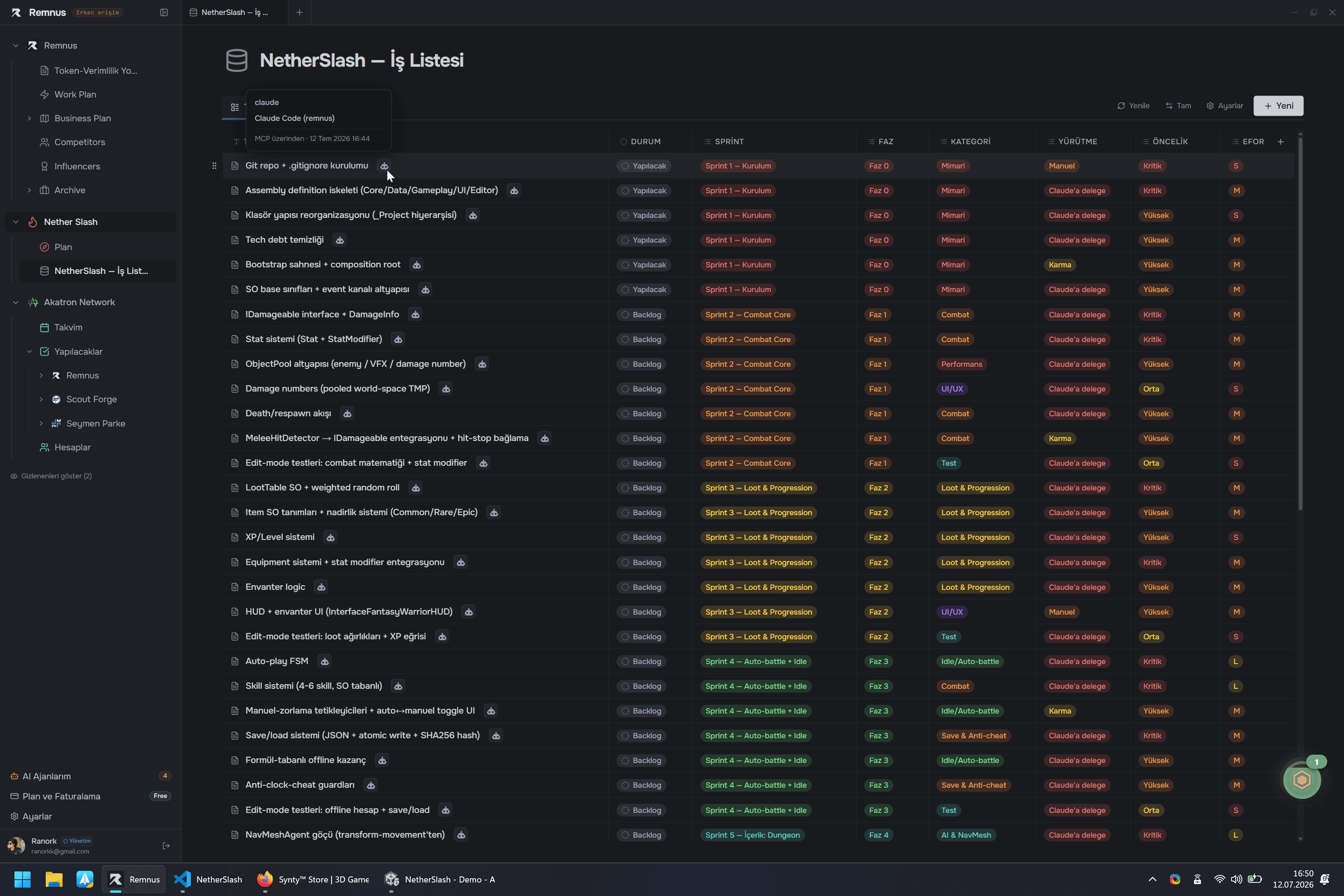
Task: Open the floating assistant bubble with badge 1
Action: click(x=1302, y=779)
